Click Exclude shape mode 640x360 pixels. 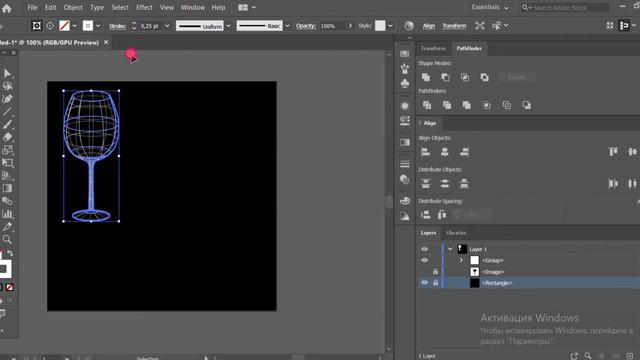tap(484, 77)
